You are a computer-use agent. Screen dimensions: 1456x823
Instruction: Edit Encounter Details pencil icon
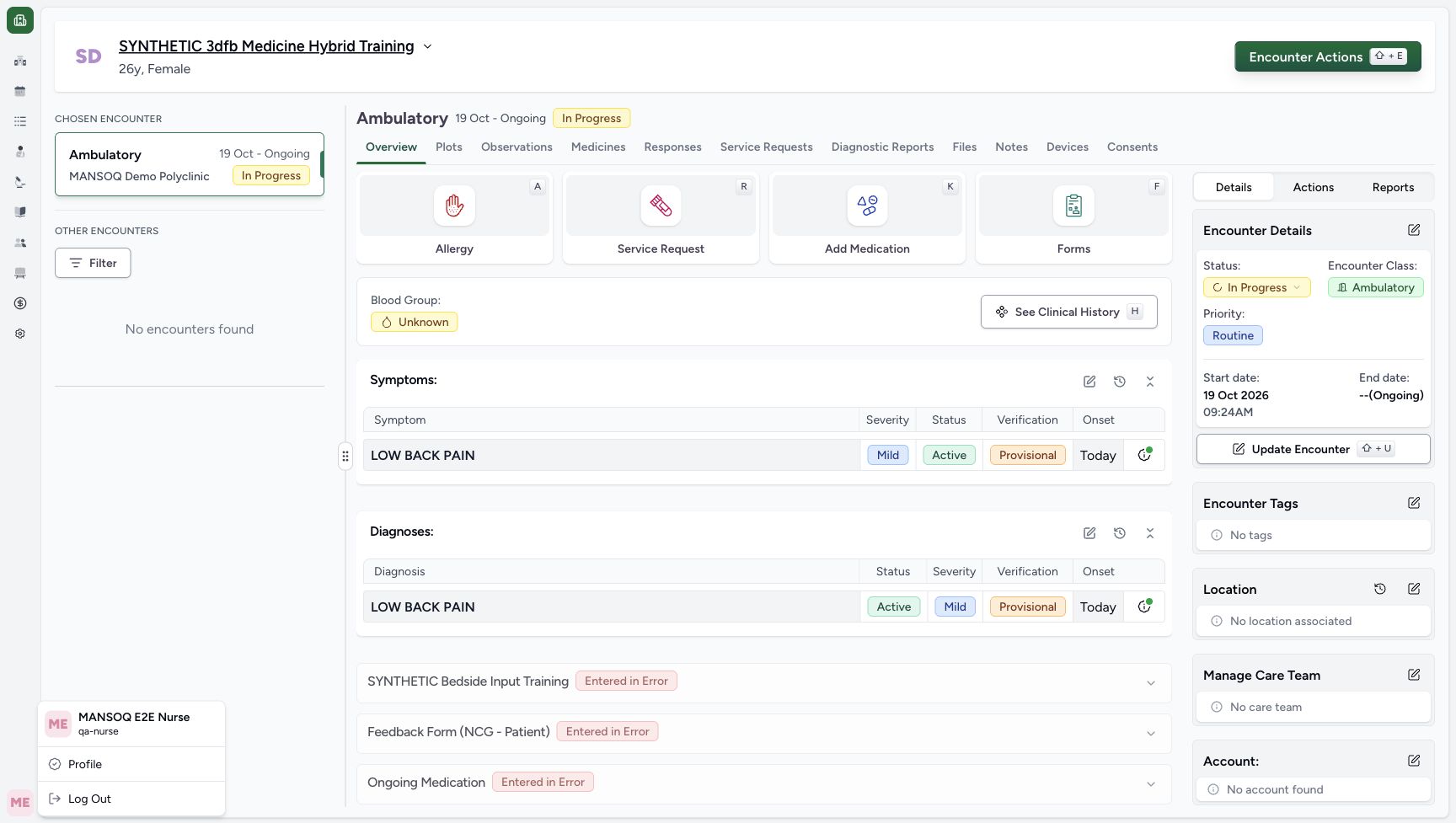(x=1414, y=230)
